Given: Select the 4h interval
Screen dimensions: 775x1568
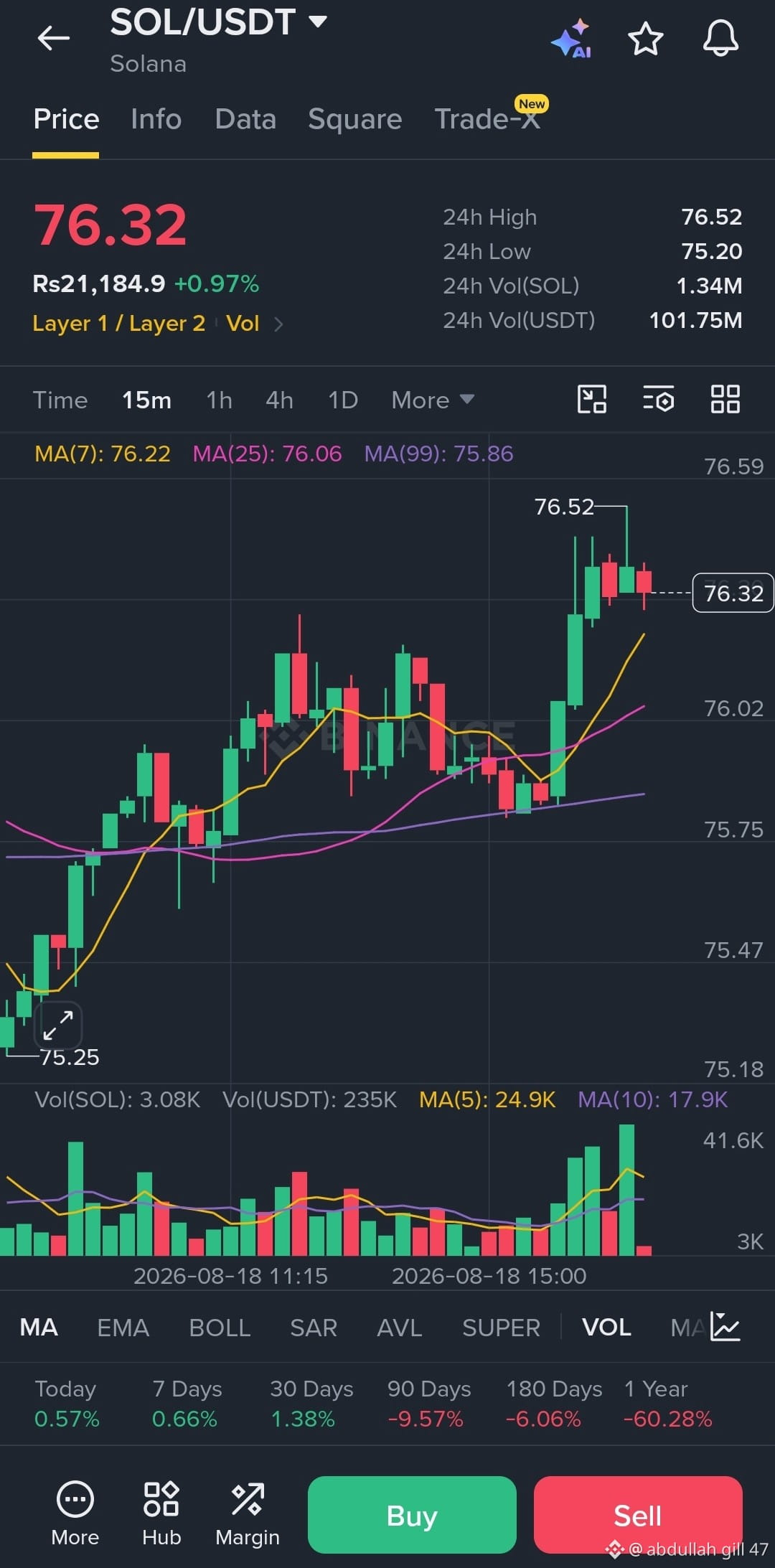Looking at the screenshot, I should [x=279, y=400].
